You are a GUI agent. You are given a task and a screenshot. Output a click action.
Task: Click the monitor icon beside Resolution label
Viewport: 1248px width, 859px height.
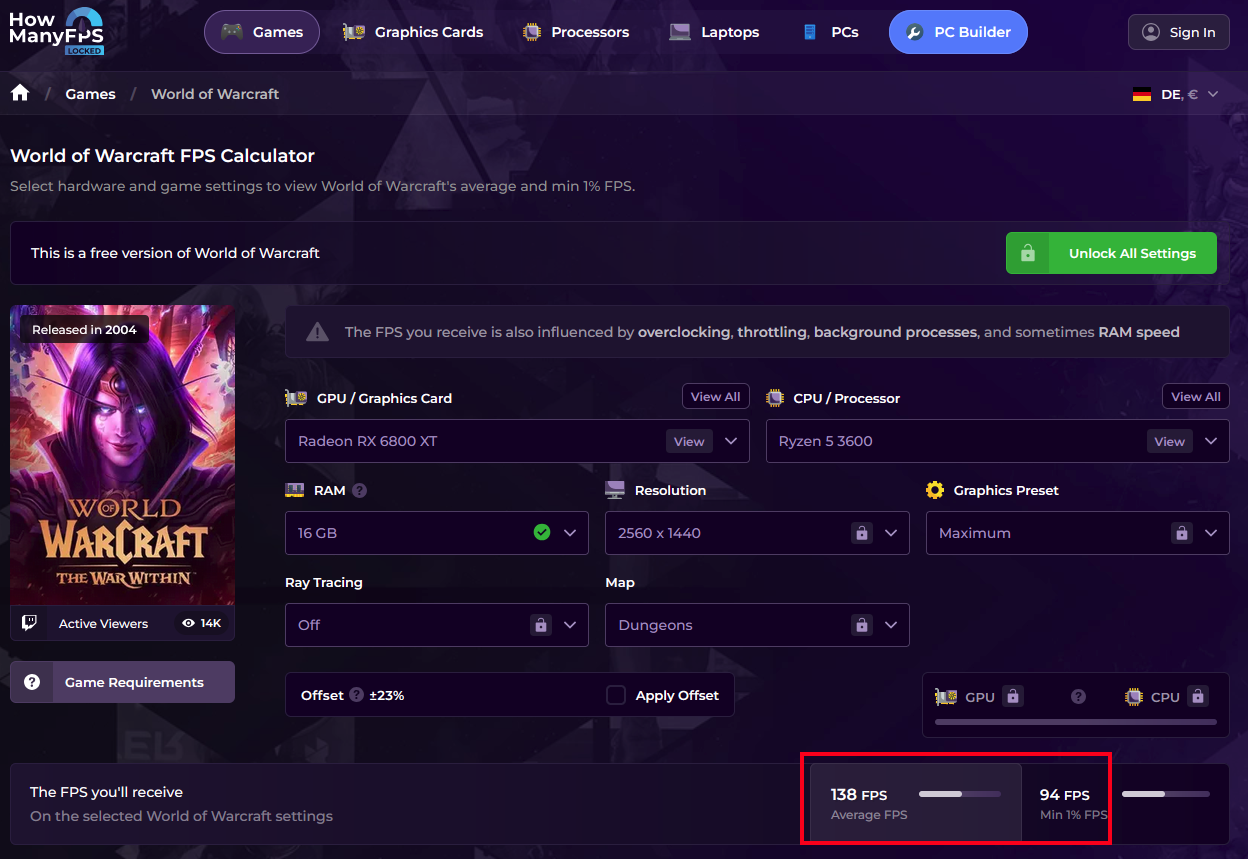[615, 490]
